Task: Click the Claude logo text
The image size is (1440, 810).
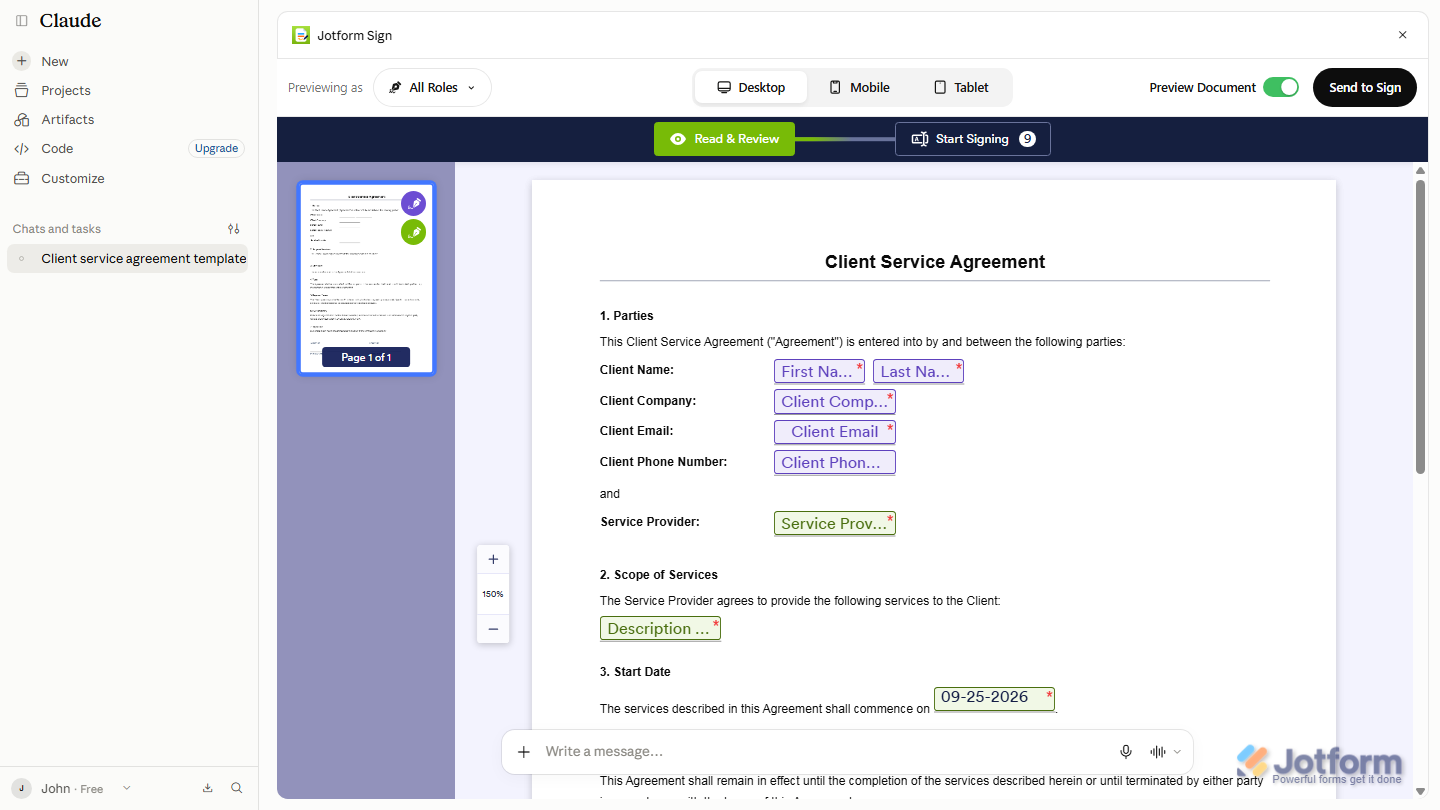Action: tap(70, 21)
